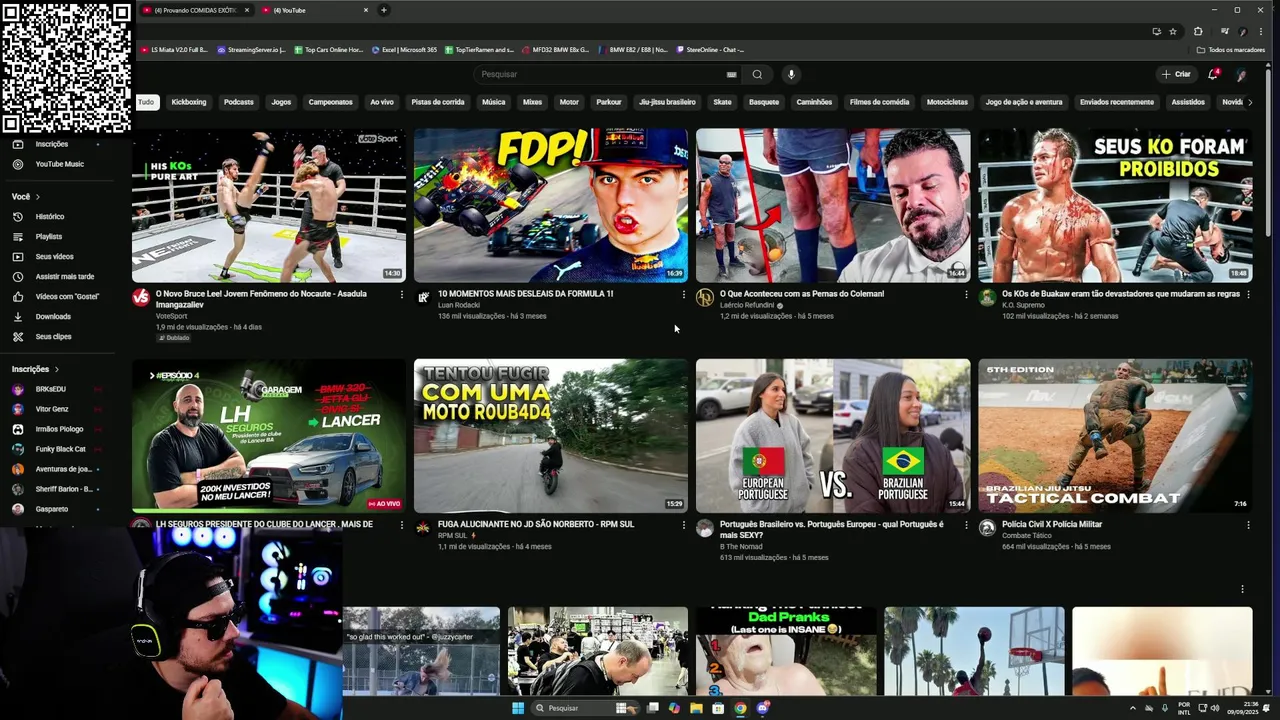
Task: Open Seus clipes scissors icon
Action: click(x=17, y=337)
